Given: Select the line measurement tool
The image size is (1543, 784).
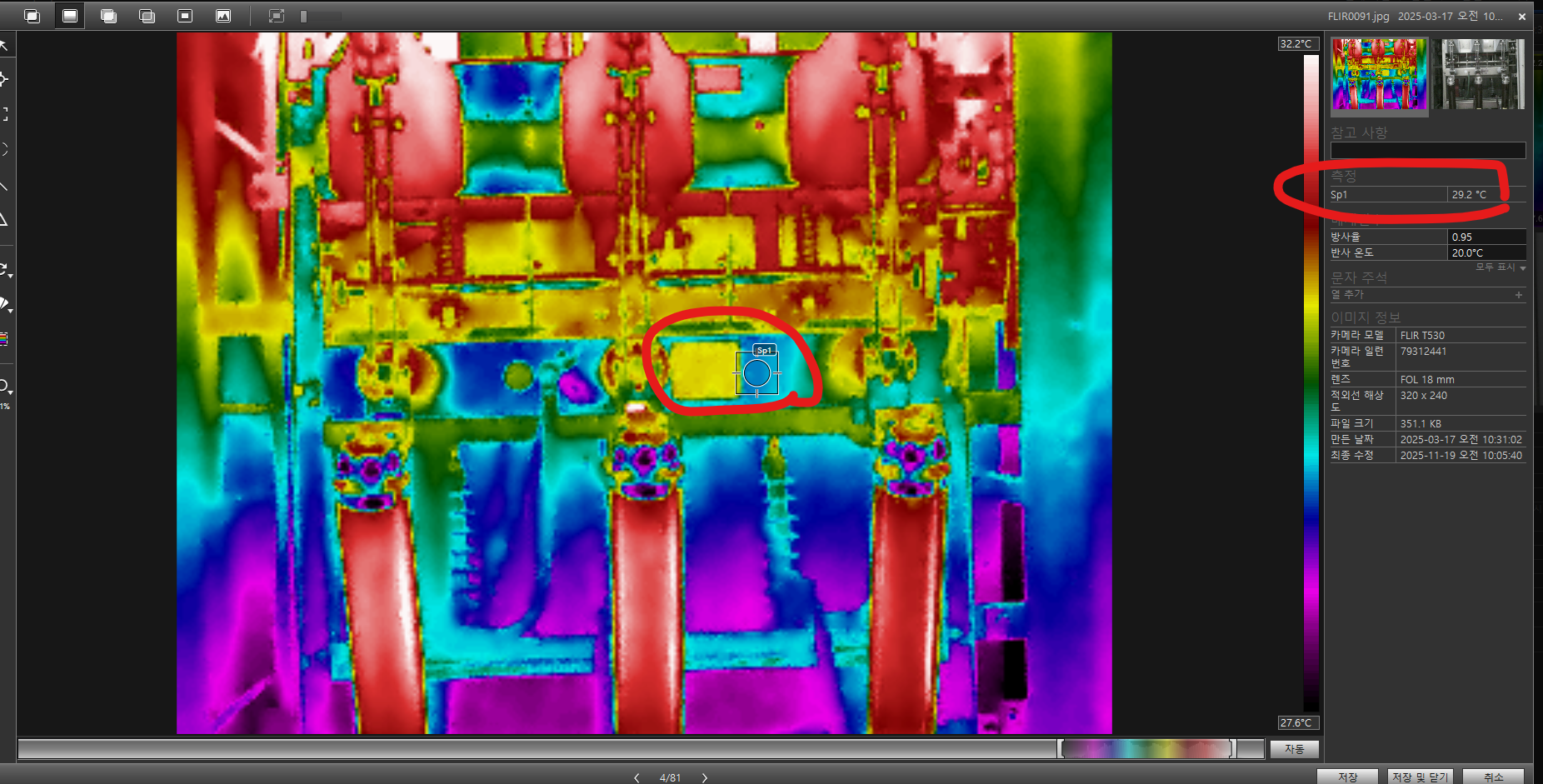Looking at the screenshot, I should (x=4, y=185).
